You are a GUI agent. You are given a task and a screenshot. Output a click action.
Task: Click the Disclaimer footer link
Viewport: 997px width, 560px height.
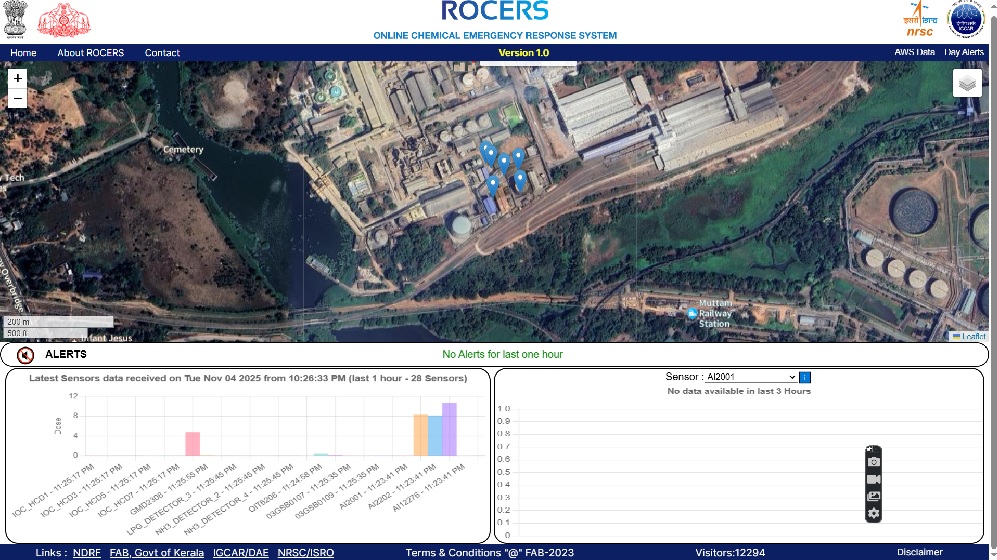pyautogui.click(x=919, y=552)
